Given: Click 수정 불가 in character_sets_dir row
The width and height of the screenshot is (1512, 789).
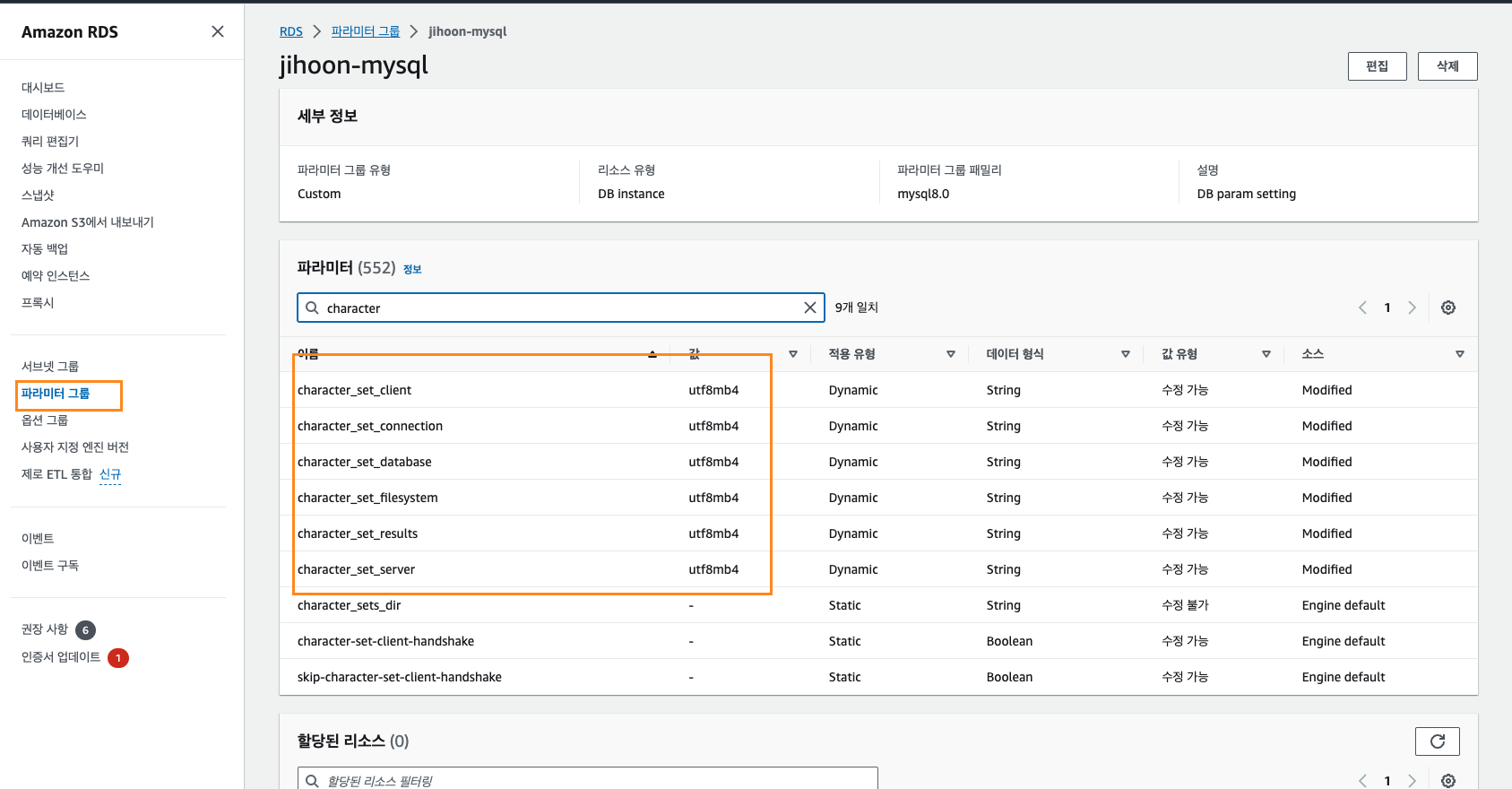Looking at the screenshot, I should (1185, 605).
